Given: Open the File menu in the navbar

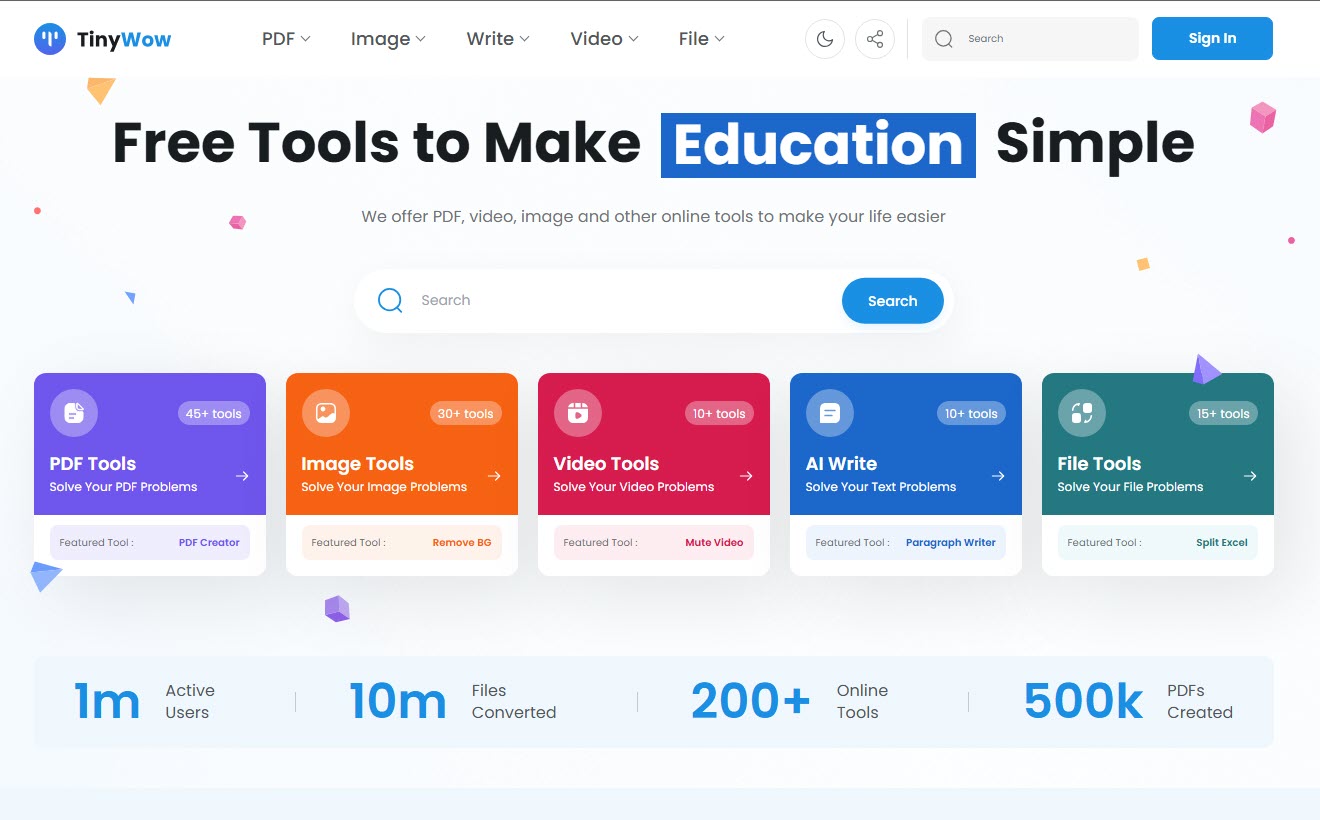Looking at the screenshot, I should pyautogui.click(x=701, y=39).
